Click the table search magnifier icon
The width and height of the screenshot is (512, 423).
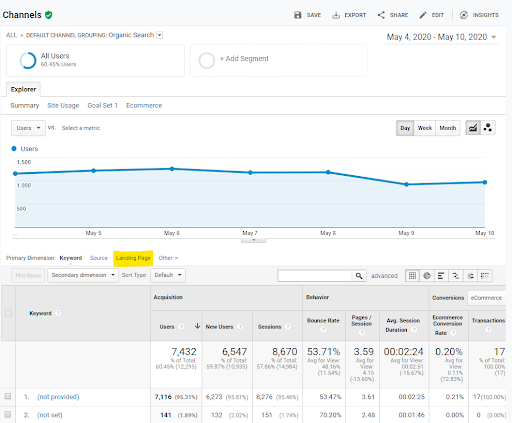[x=359, y=276]
